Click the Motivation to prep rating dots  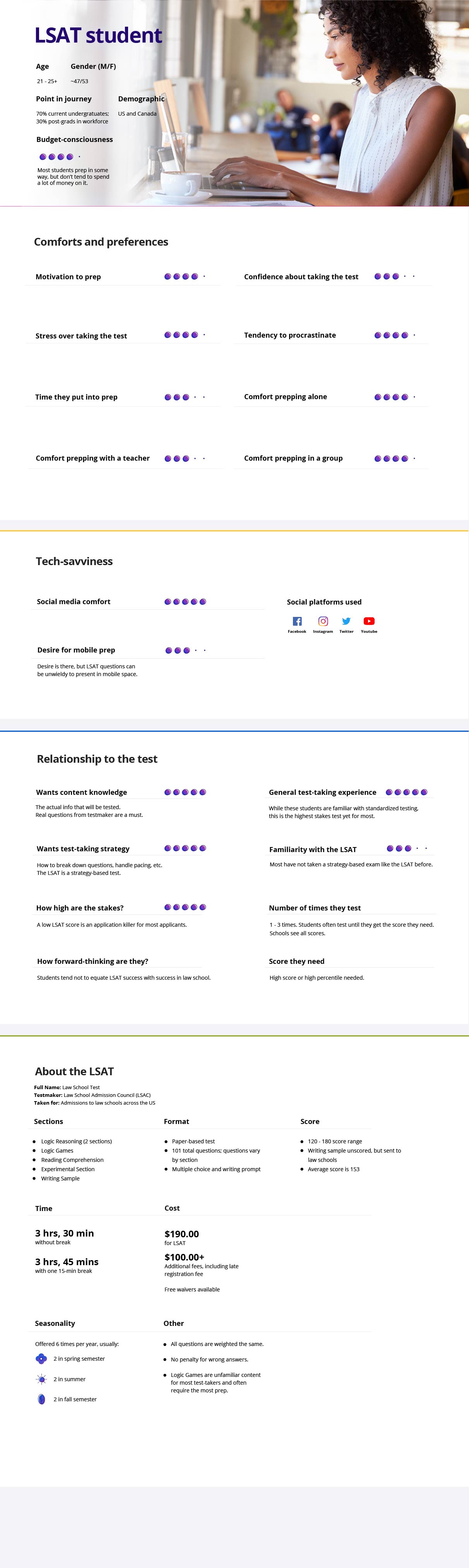pyautogui.click(x=185, y=276)
